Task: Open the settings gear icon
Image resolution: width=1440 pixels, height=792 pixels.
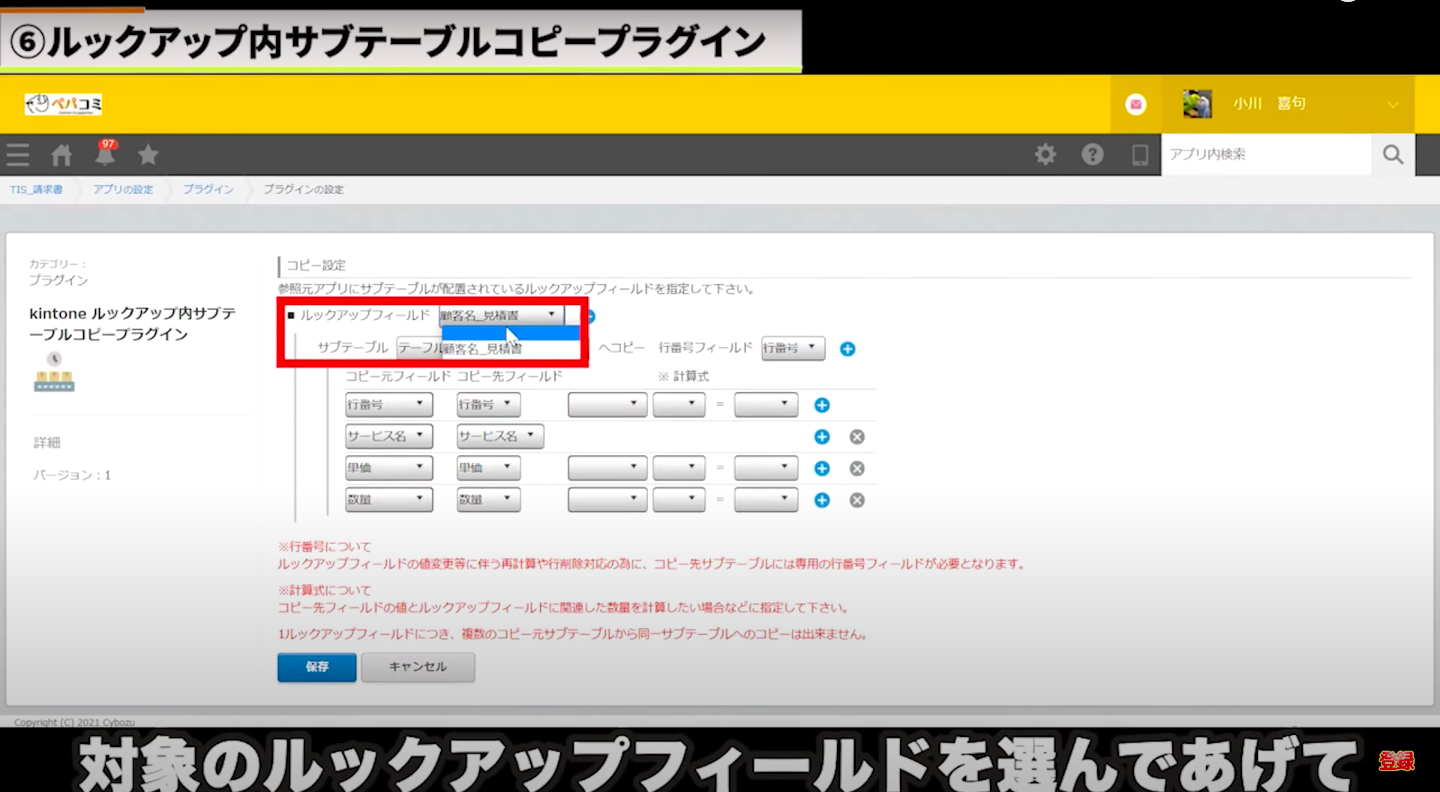Action: tap(1045, 154)
